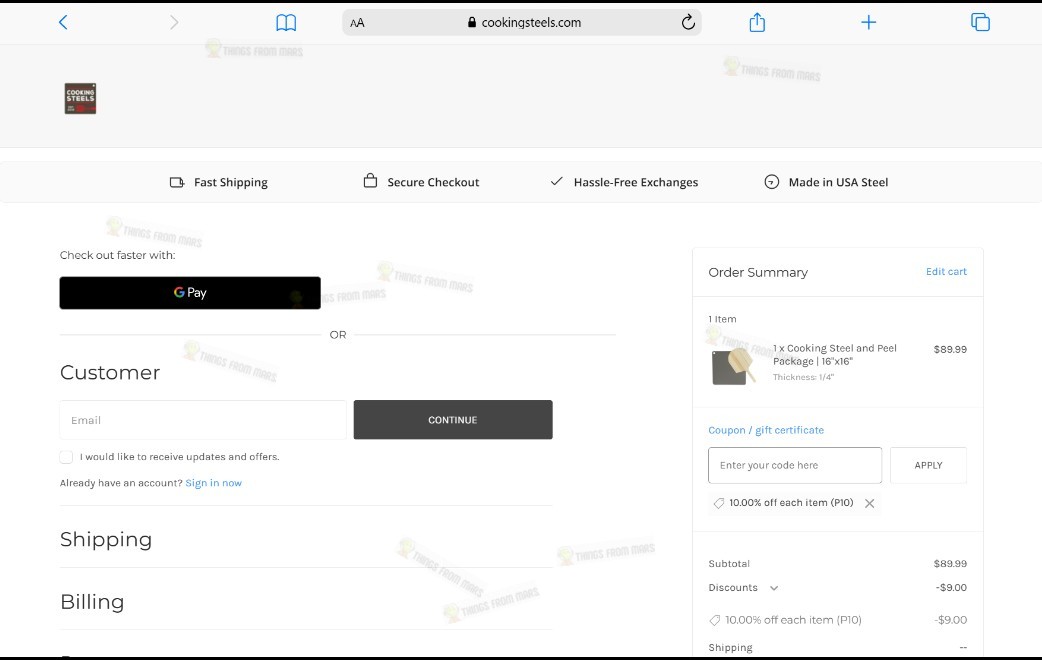The height and width of the screenshot is (660, 1042).
Task: Reload the page with the refresh icon
Action: pyautogui.click(x=688, y=22)
